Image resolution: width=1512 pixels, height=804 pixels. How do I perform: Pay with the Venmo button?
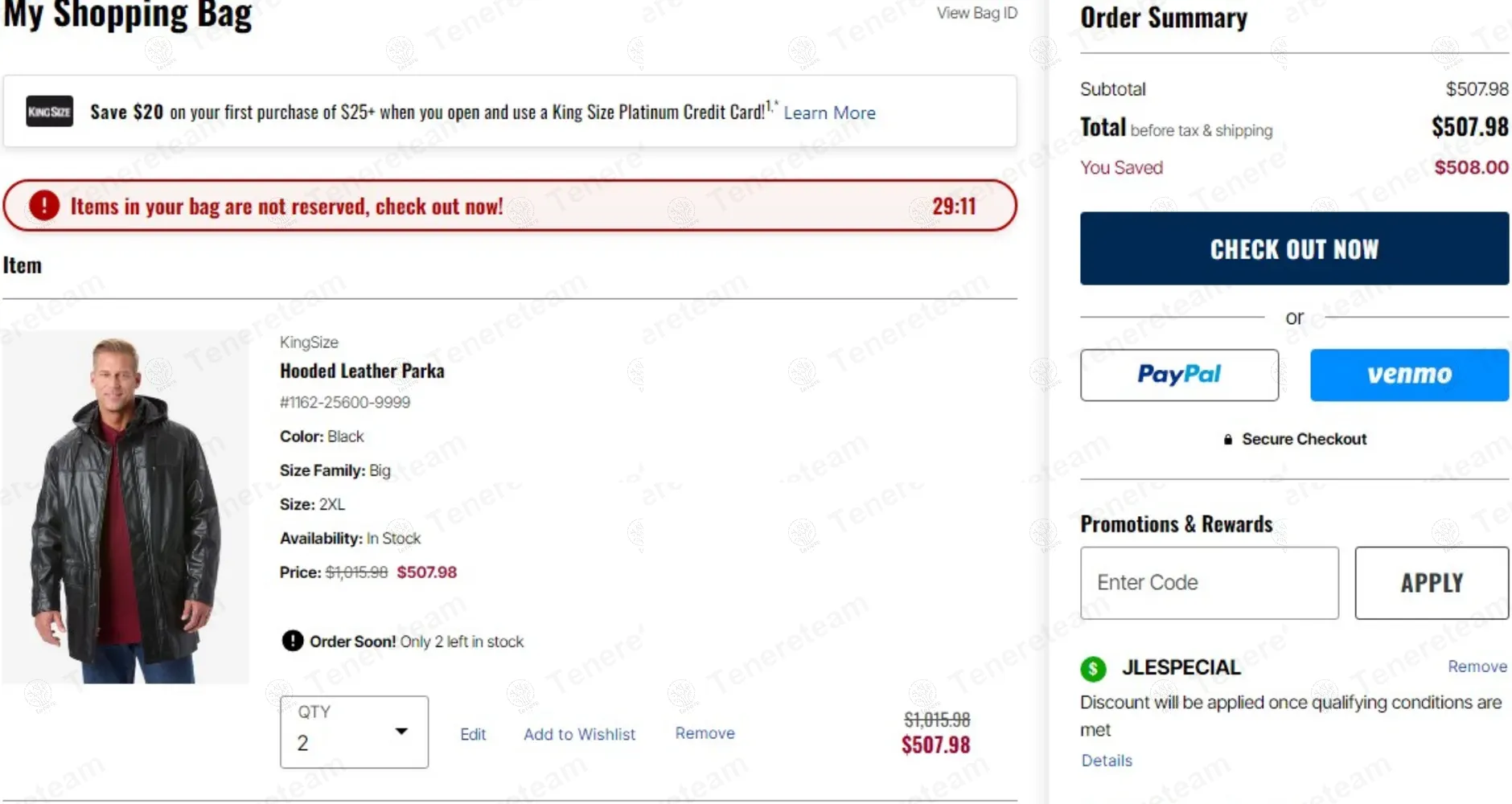pyautogui.click(x=1409, y=375)
